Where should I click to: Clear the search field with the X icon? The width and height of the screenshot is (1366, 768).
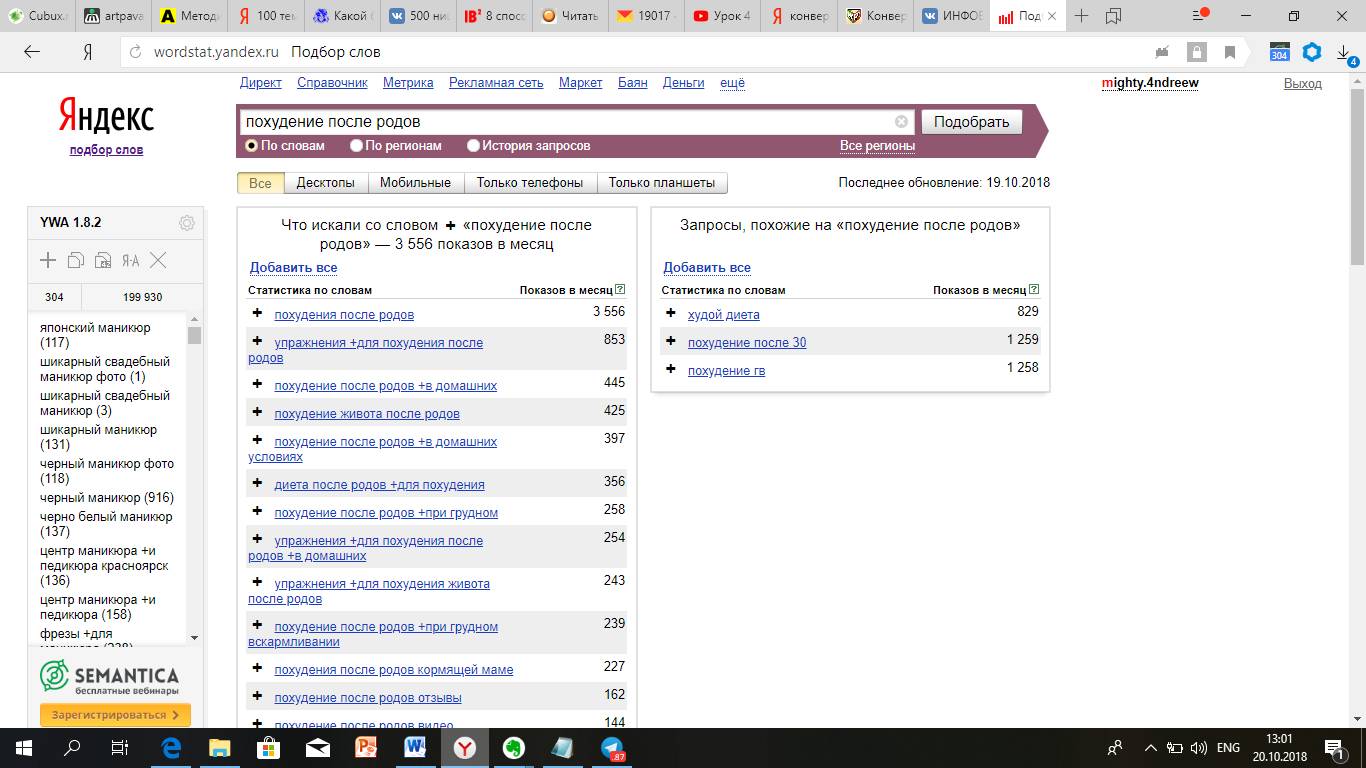[901, 122]
